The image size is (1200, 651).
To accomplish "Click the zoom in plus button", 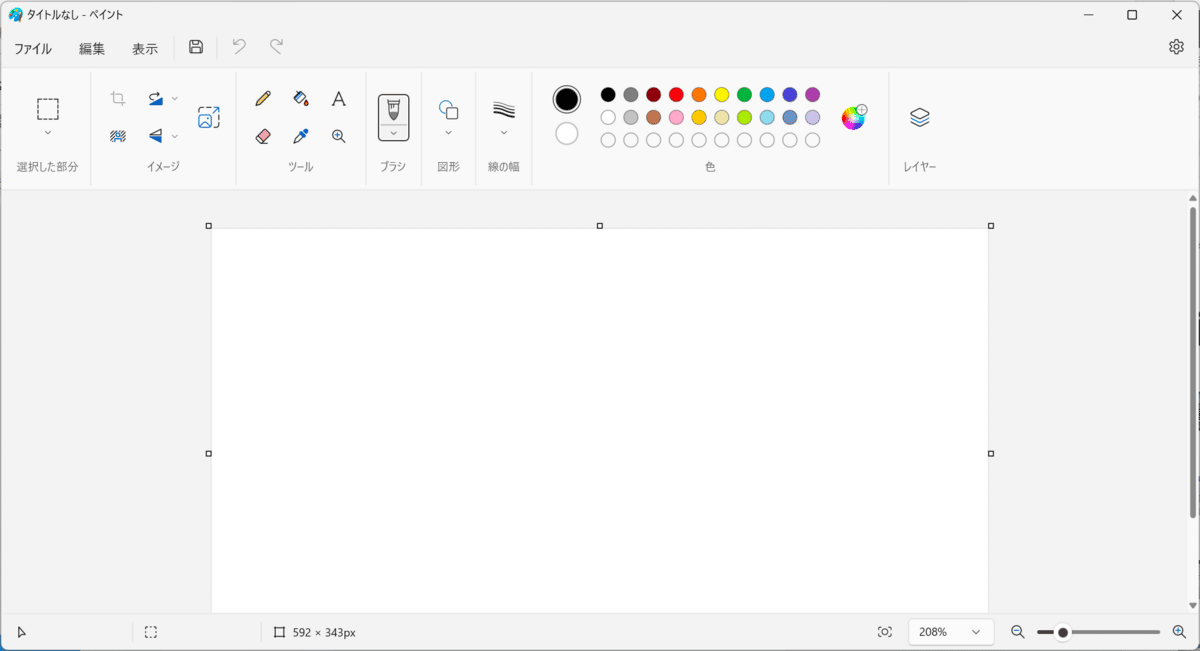I will tap(1179, 632).
